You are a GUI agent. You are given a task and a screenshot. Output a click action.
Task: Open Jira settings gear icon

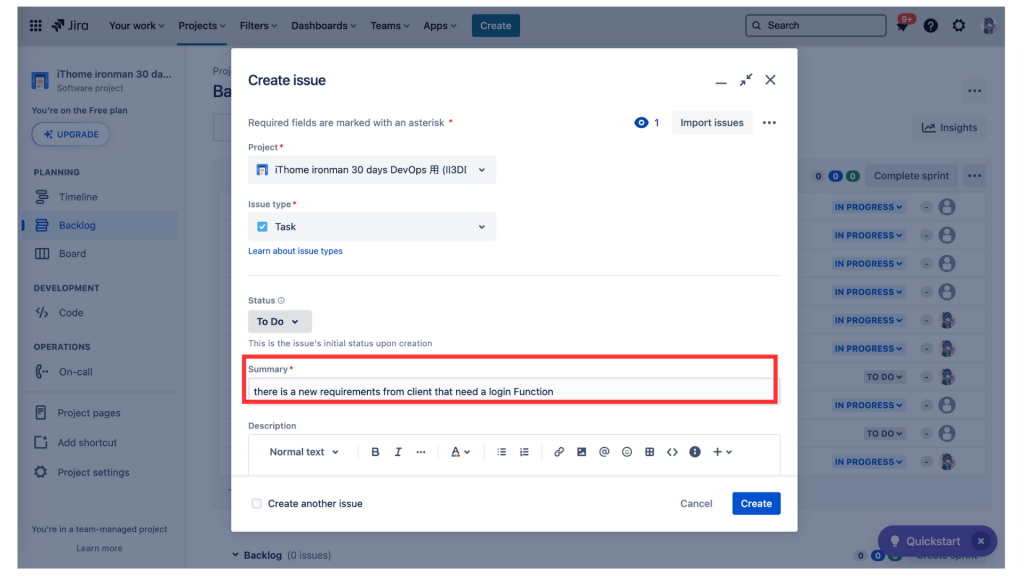pos(959,25)
